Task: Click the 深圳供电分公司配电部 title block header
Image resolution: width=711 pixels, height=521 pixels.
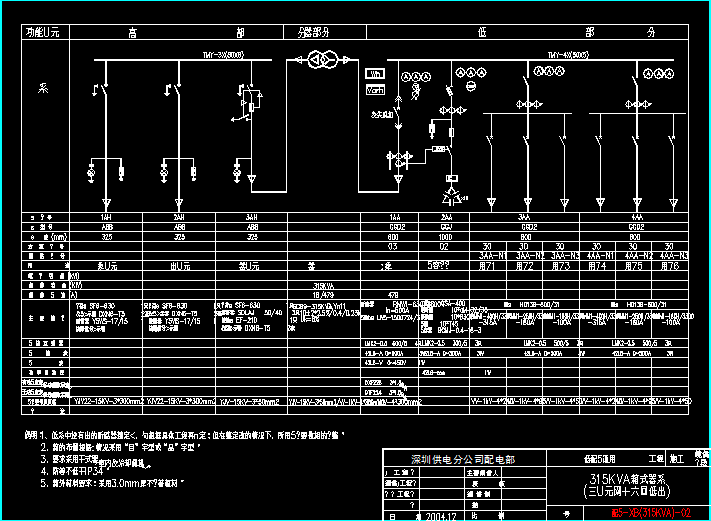Action: (463, 460)
